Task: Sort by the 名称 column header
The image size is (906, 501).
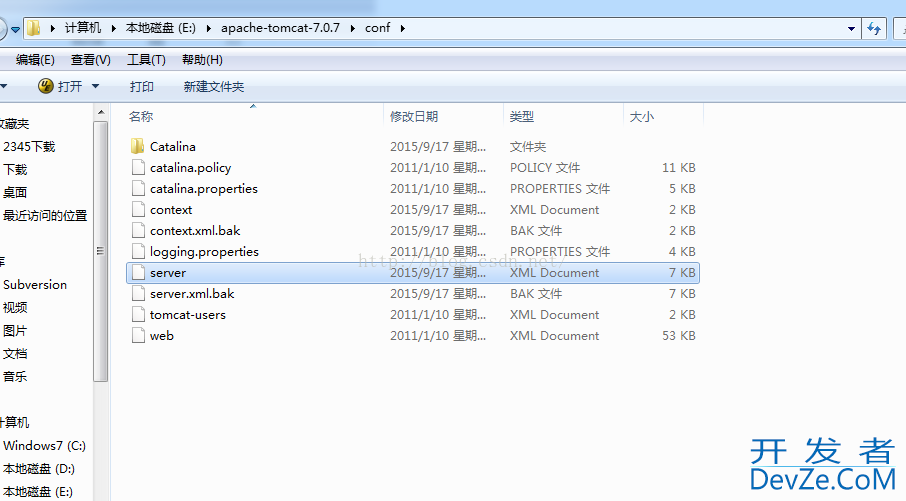Action: (141, 117)
